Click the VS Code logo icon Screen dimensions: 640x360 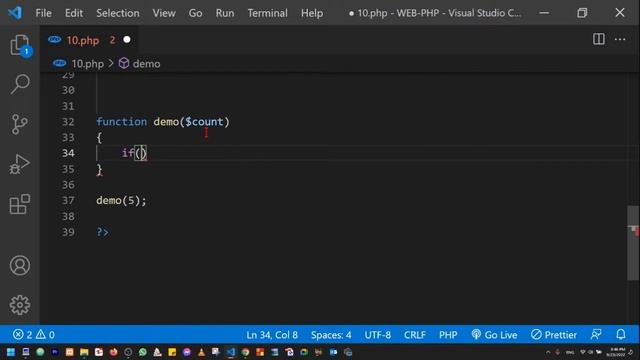(x=15, y=13)
